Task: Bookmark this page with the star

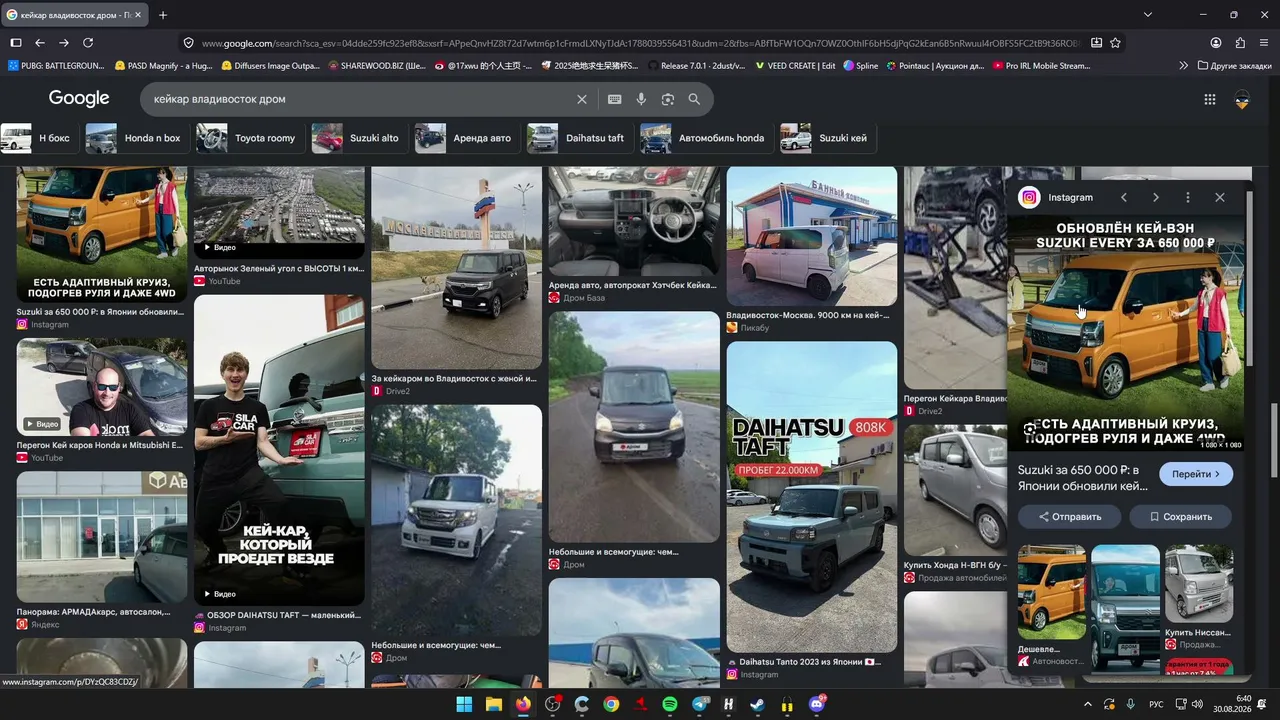Action: coord(1115,43)
